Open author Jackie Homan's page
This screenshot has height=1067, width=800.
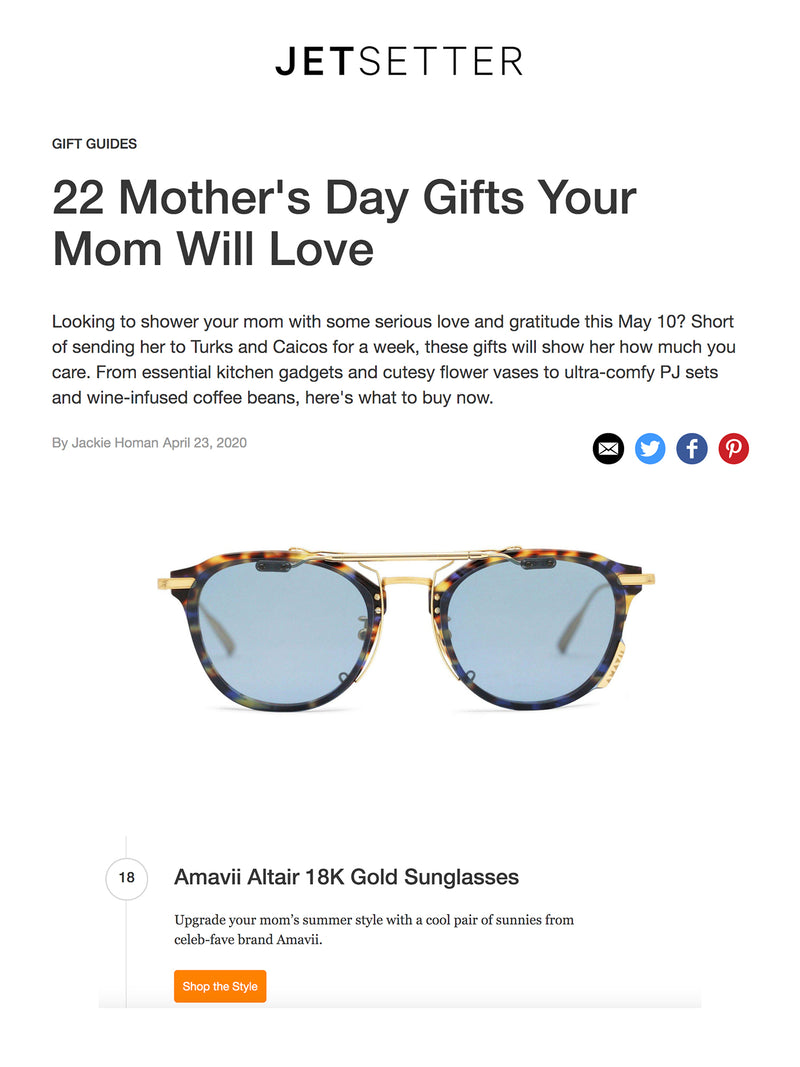(x=115, y=443)
